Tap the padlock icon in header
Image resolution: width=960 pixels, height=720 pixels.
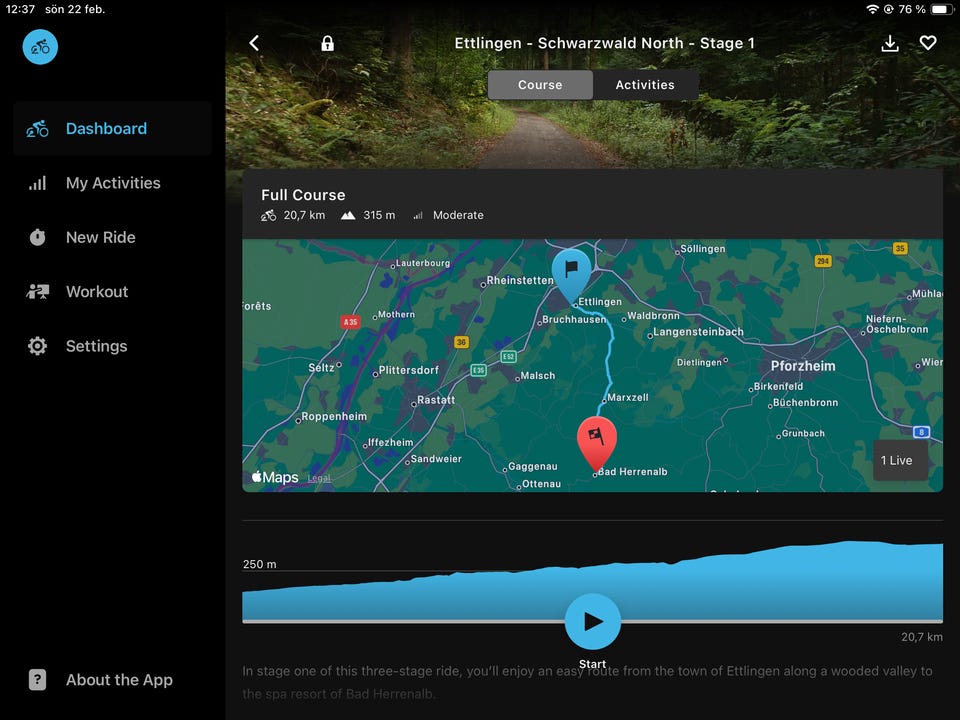tap(328, 43)
